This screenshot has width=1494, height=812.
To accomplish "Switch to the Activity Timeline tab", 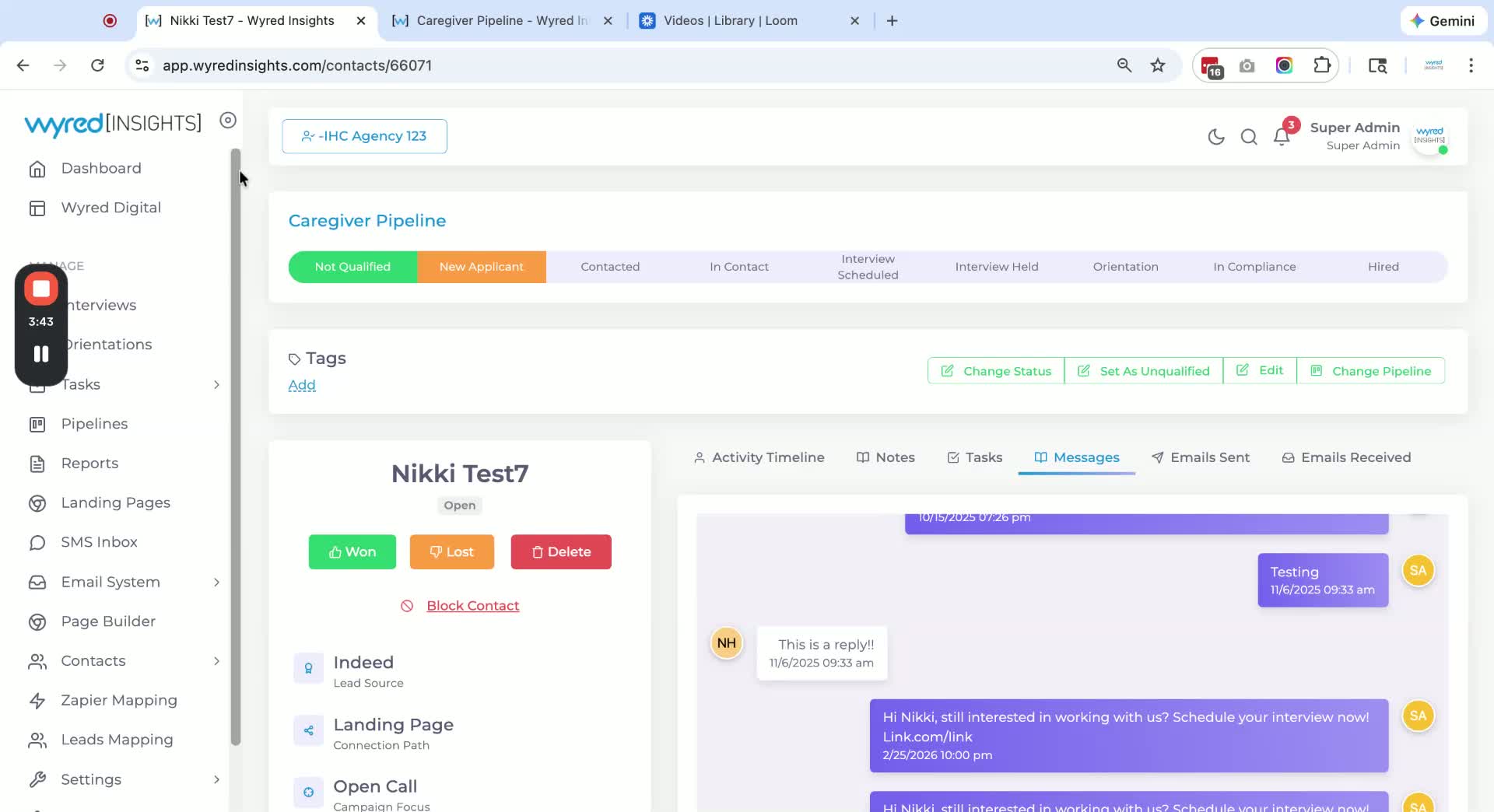I will point(759,457).
